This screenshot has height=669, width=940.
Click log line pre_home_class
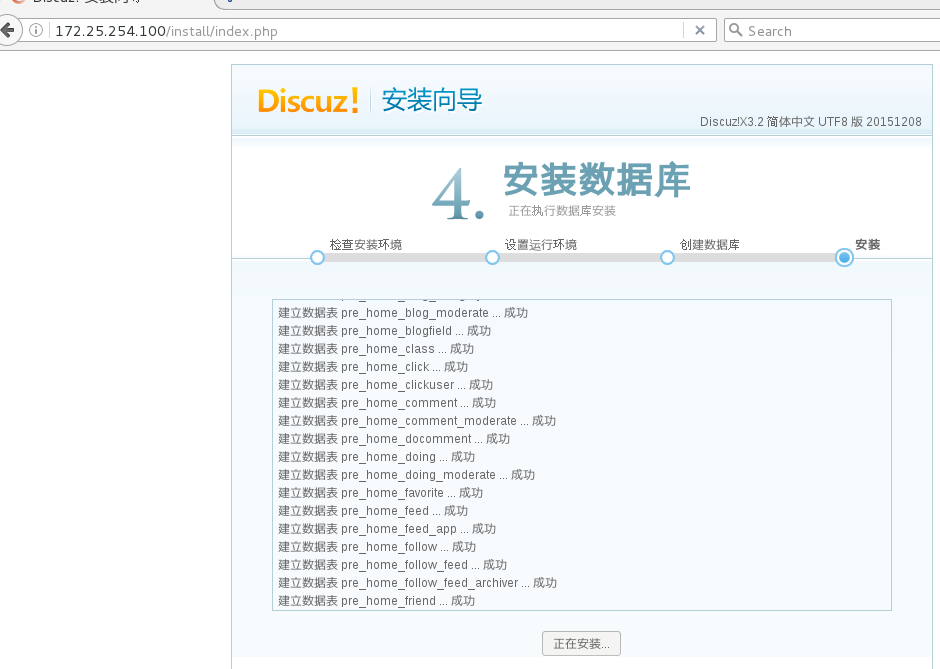point(376,349)
